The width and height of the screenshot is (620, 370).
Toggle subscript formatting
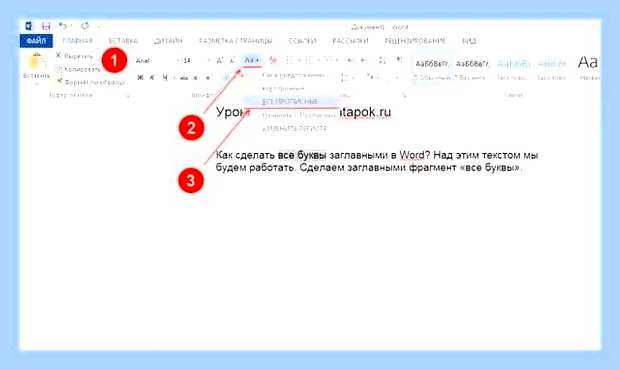point(195,78)
